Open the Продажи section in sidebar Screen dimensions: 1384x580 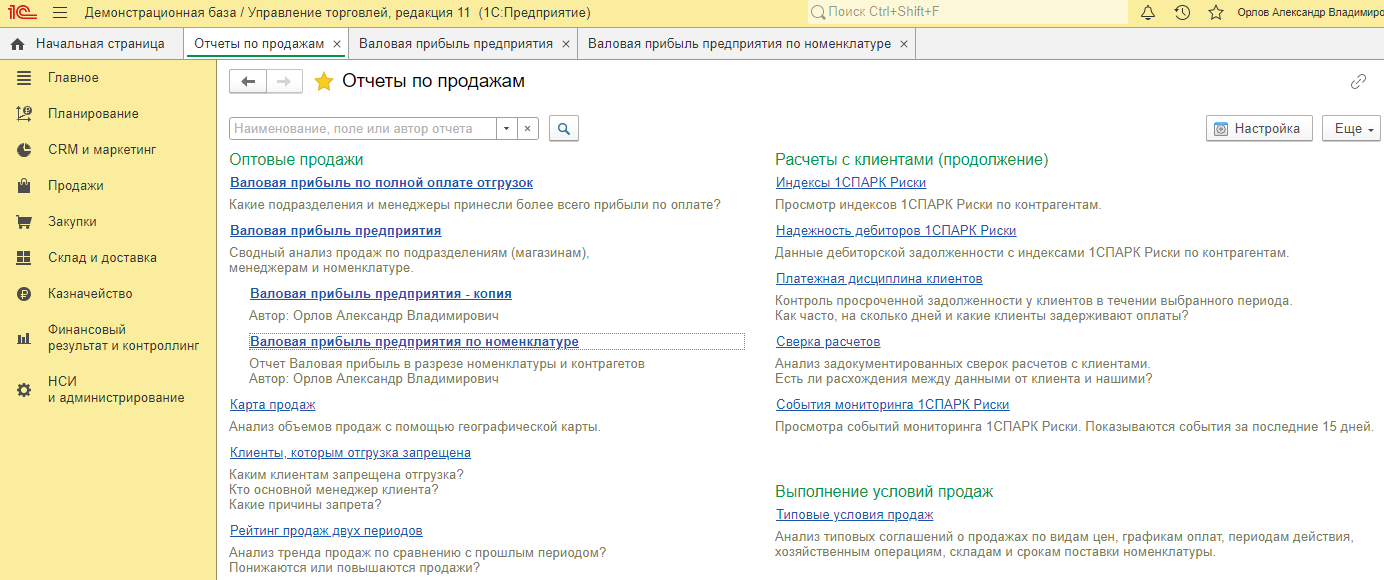pos(76,186)
